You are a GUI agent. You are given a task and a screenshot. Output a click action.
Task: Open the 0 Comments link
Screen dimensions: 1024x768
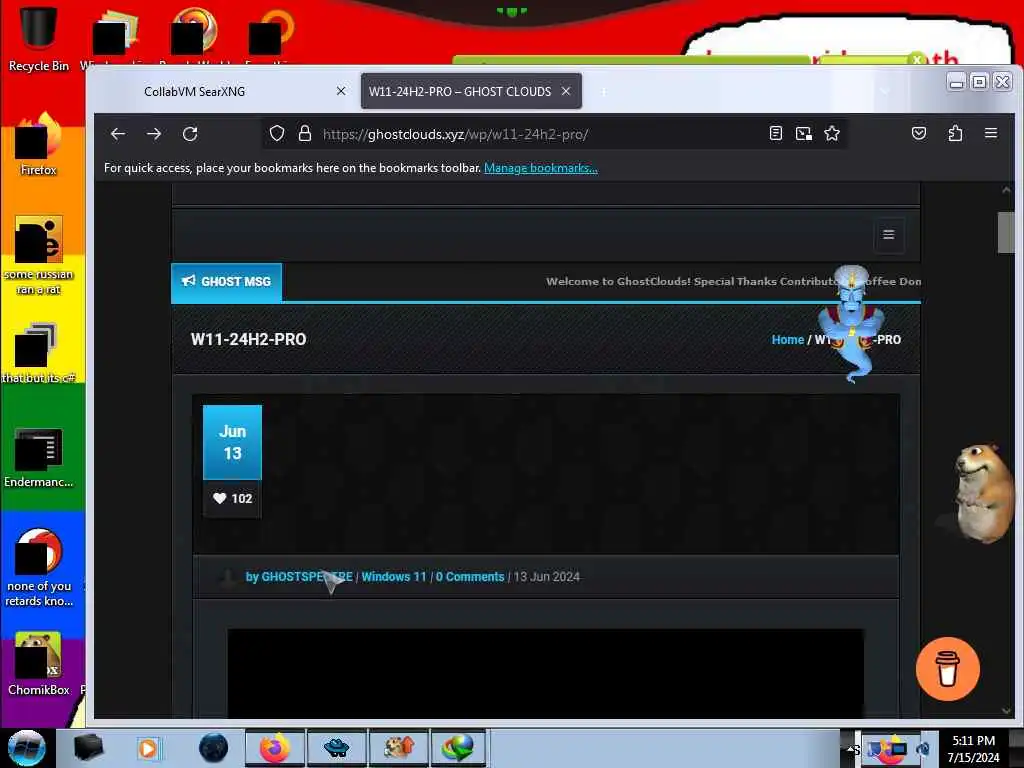470,577
